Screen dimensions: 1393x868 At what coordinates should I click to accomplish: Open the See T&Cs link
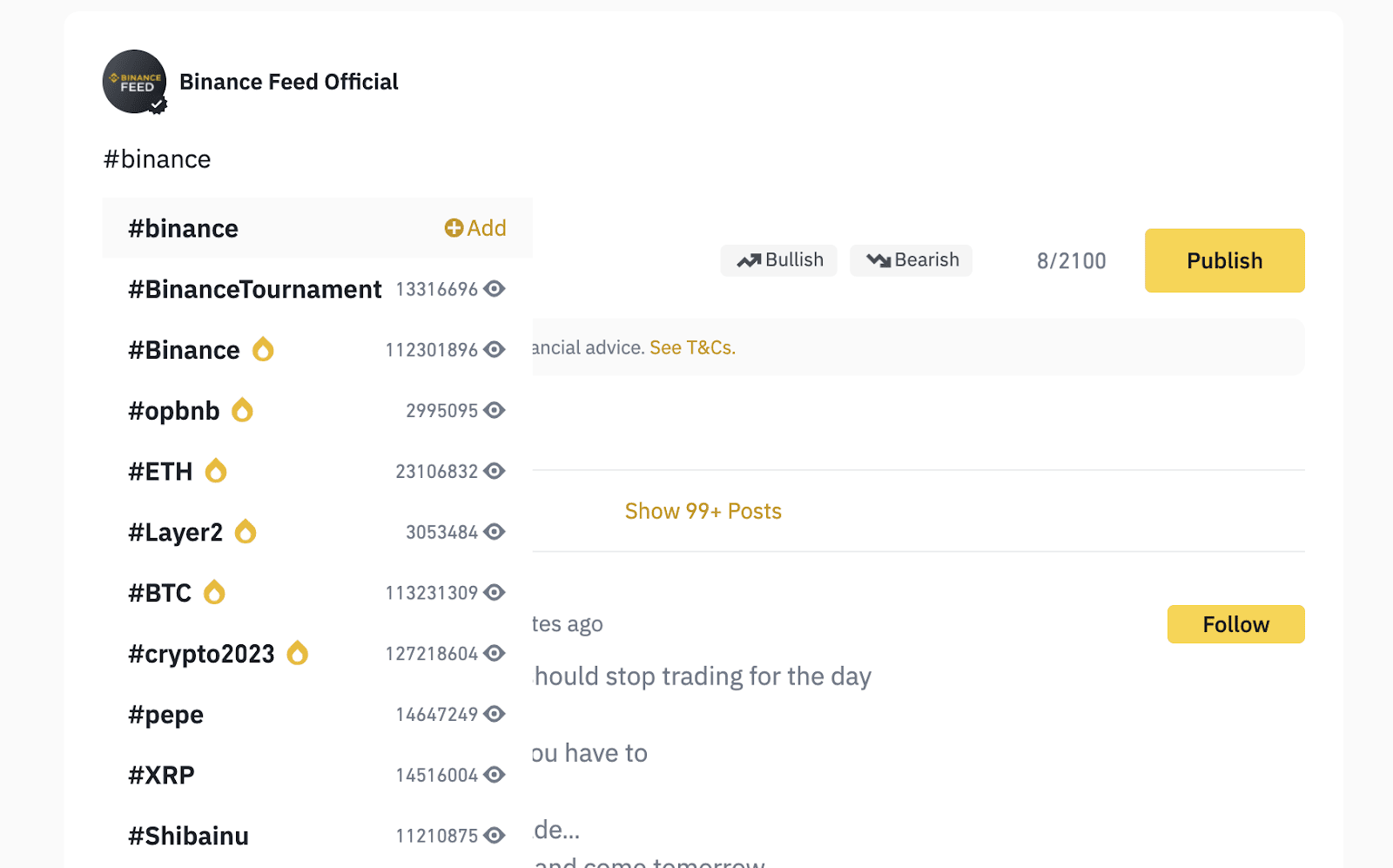click(692, 347)
